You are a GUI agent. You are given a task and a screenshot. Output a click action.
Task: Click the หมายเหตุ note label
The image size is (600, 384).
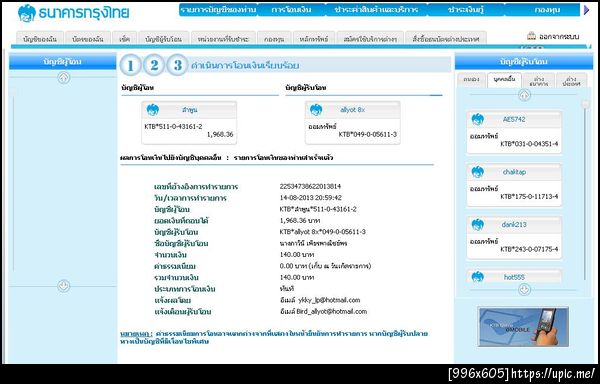[x=136, y=334]
